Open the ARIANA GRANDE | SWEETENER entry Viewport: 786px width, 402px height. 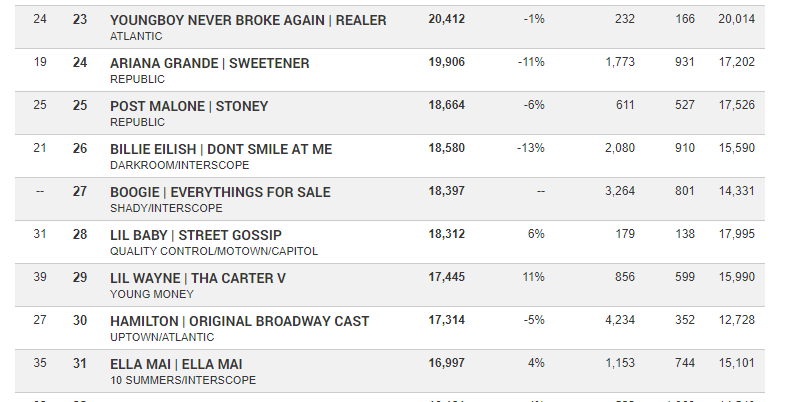pos(210,63)
